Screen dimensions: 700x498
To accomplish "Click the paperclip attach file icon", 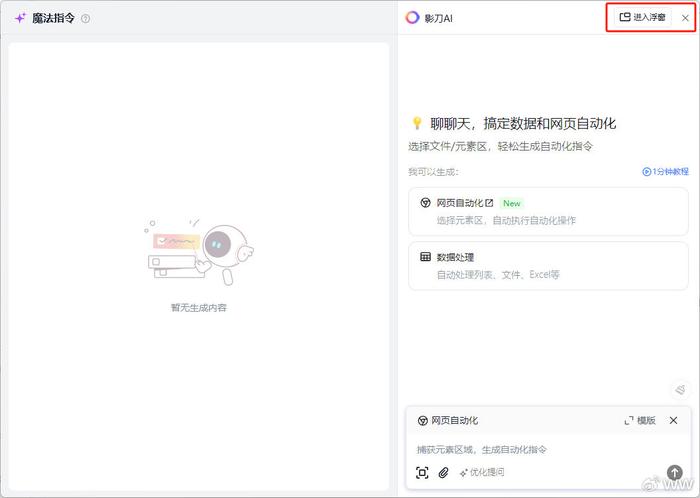I will [443, 473].
